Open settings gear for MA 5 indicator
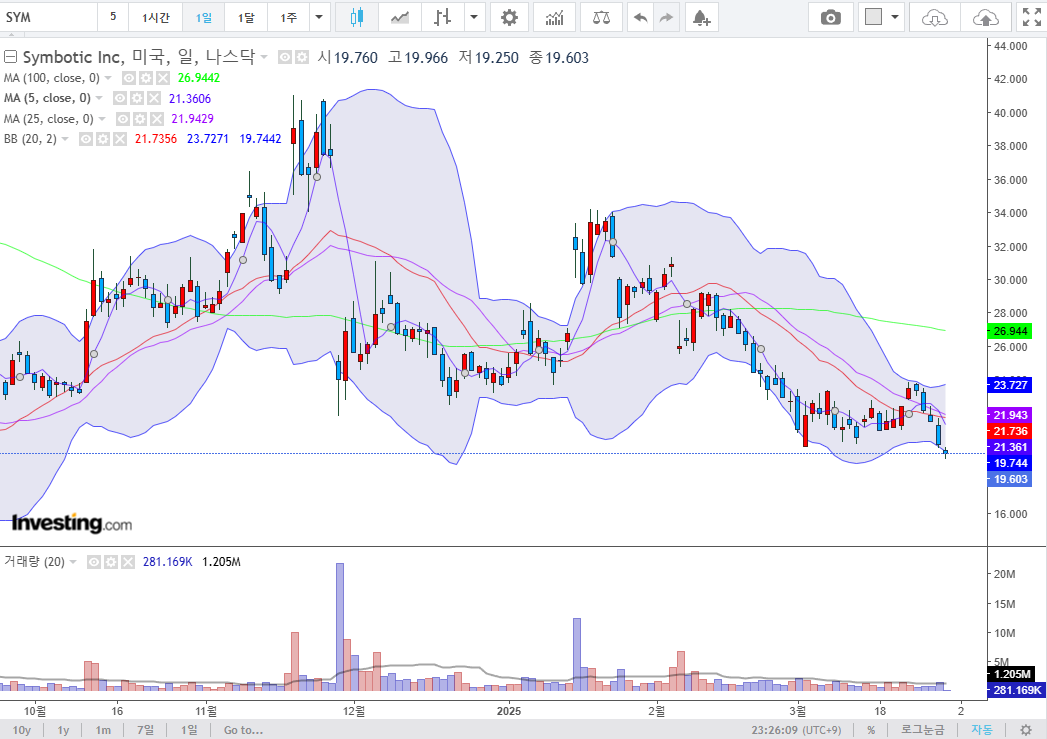1047x739 pixels. (x=137, y=98)
